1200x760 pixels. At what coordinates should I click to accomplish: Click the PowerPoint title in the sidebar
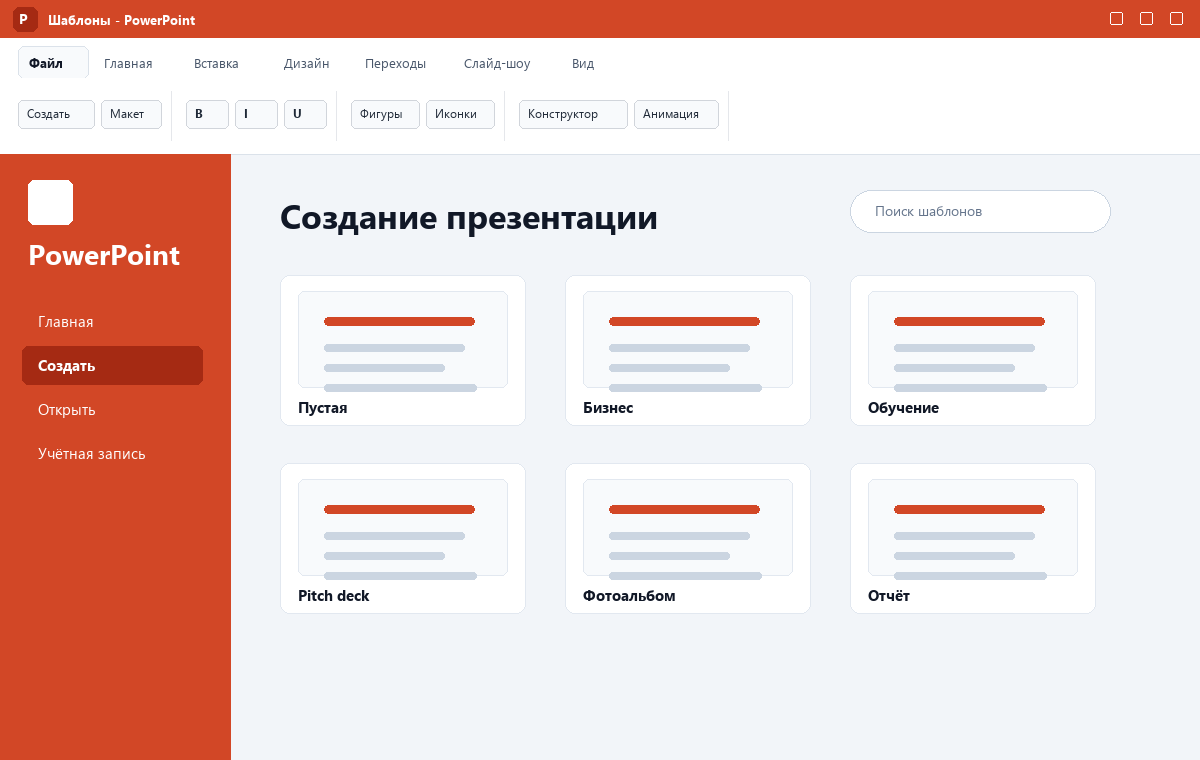(x=104, y=255)
